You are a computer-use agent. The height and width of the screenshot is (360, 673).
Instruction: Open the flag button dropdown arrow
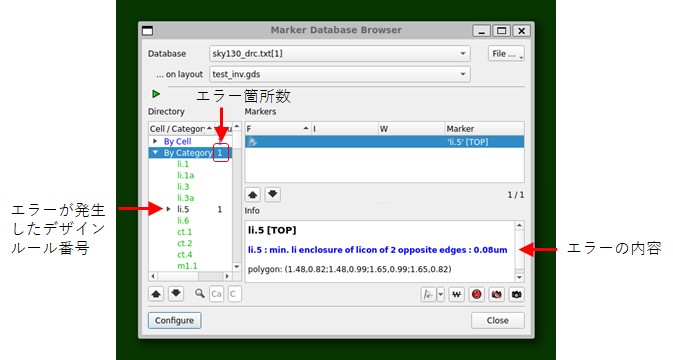click(440, 294)
